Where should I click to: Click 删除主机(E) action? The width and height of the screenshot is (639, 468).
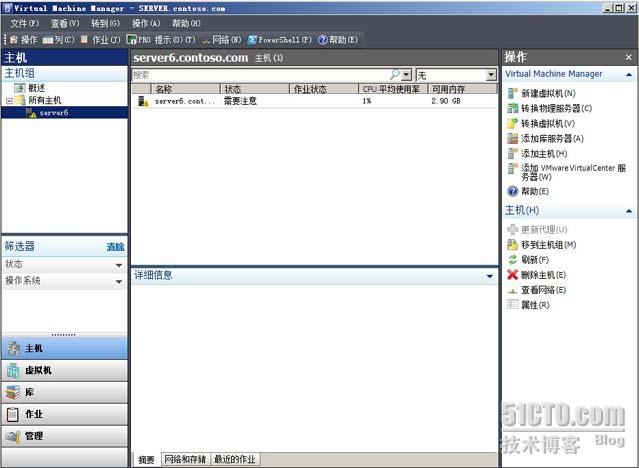click(x=543, y=275)
